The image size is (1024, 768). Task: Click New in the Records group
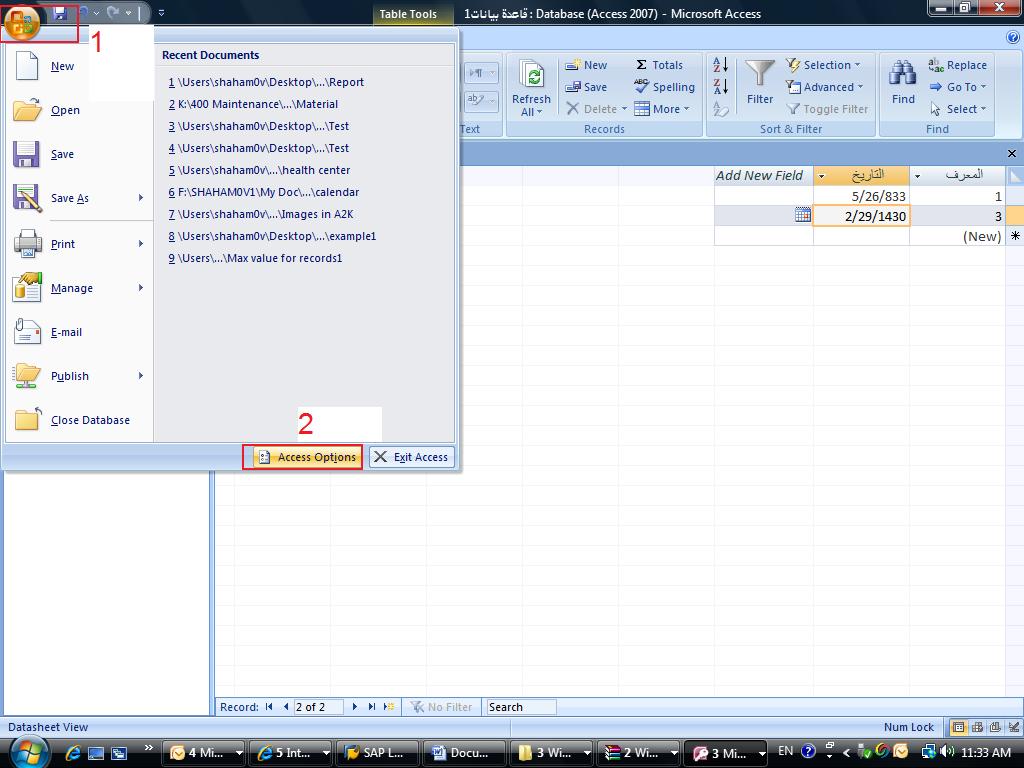(x=586, y=65)
